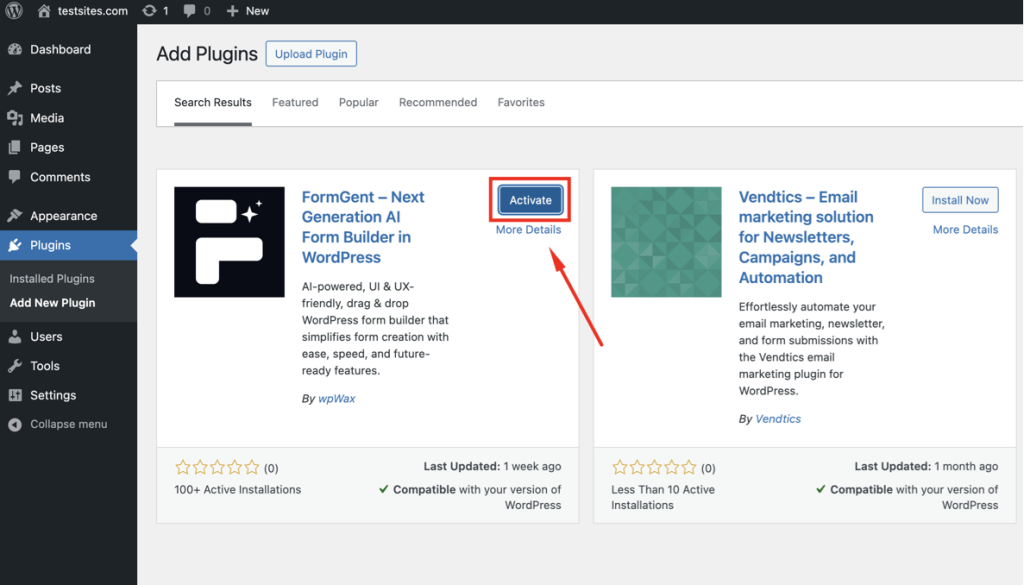Click the Users person icon
Screen dimensions: 1024x585
point(15,337)
